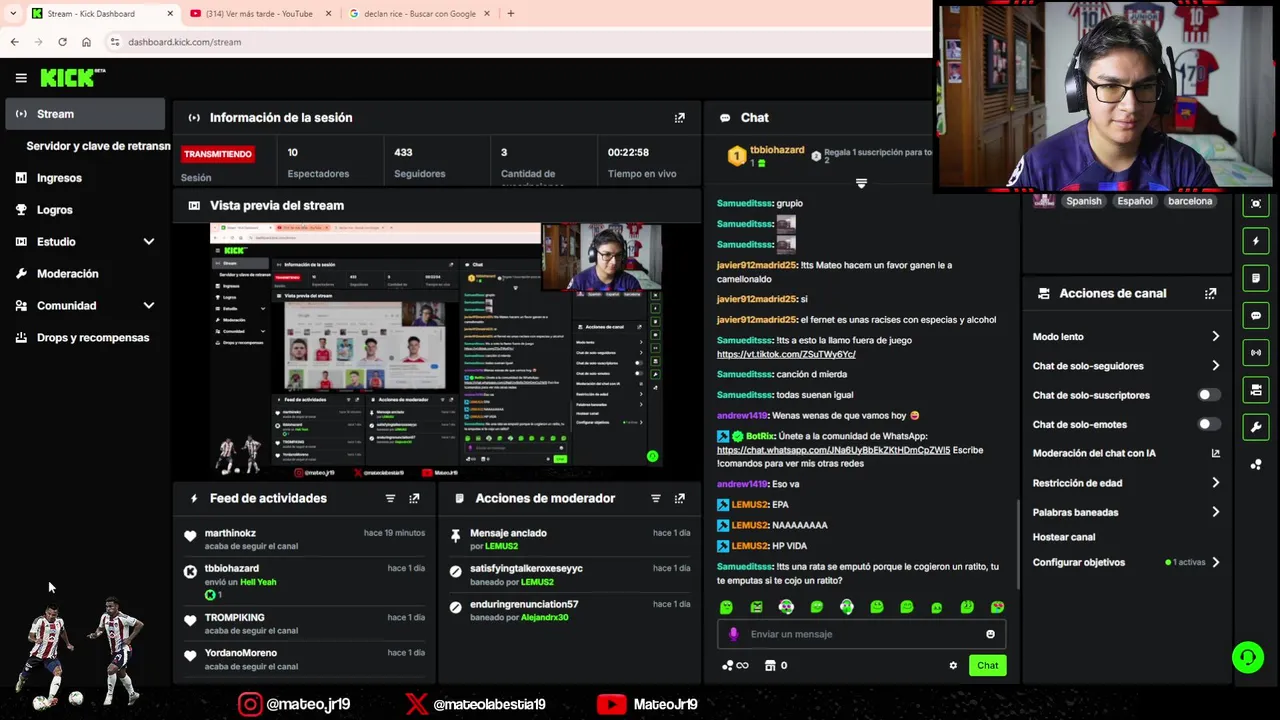Image resolution: width=1280 pixels, height=720 pixels.
Task: Toggle Chat de solo-suscriptores switch
Action: click(1207, 395)
